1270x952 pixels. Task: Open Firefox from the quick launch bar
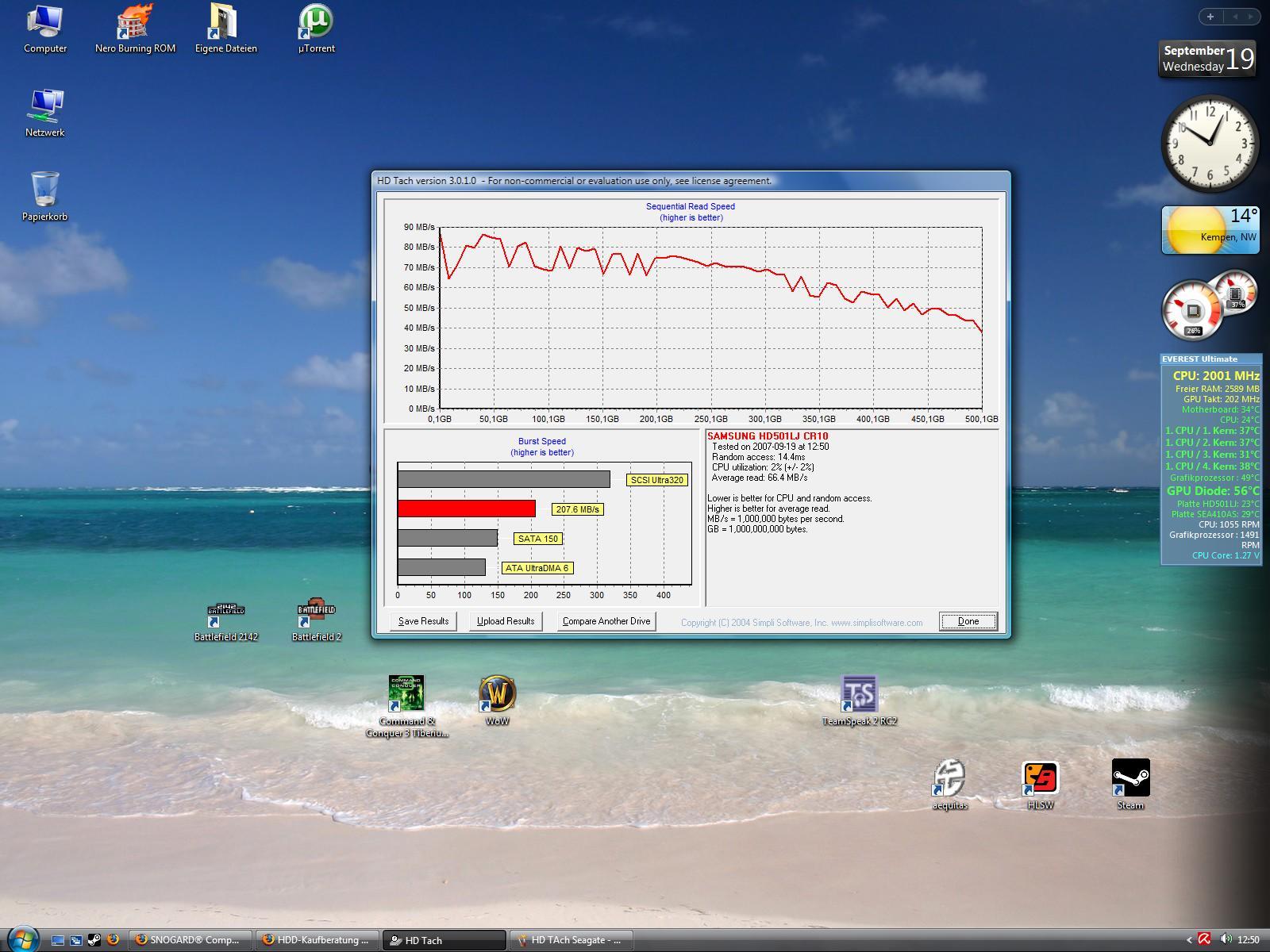113,940
